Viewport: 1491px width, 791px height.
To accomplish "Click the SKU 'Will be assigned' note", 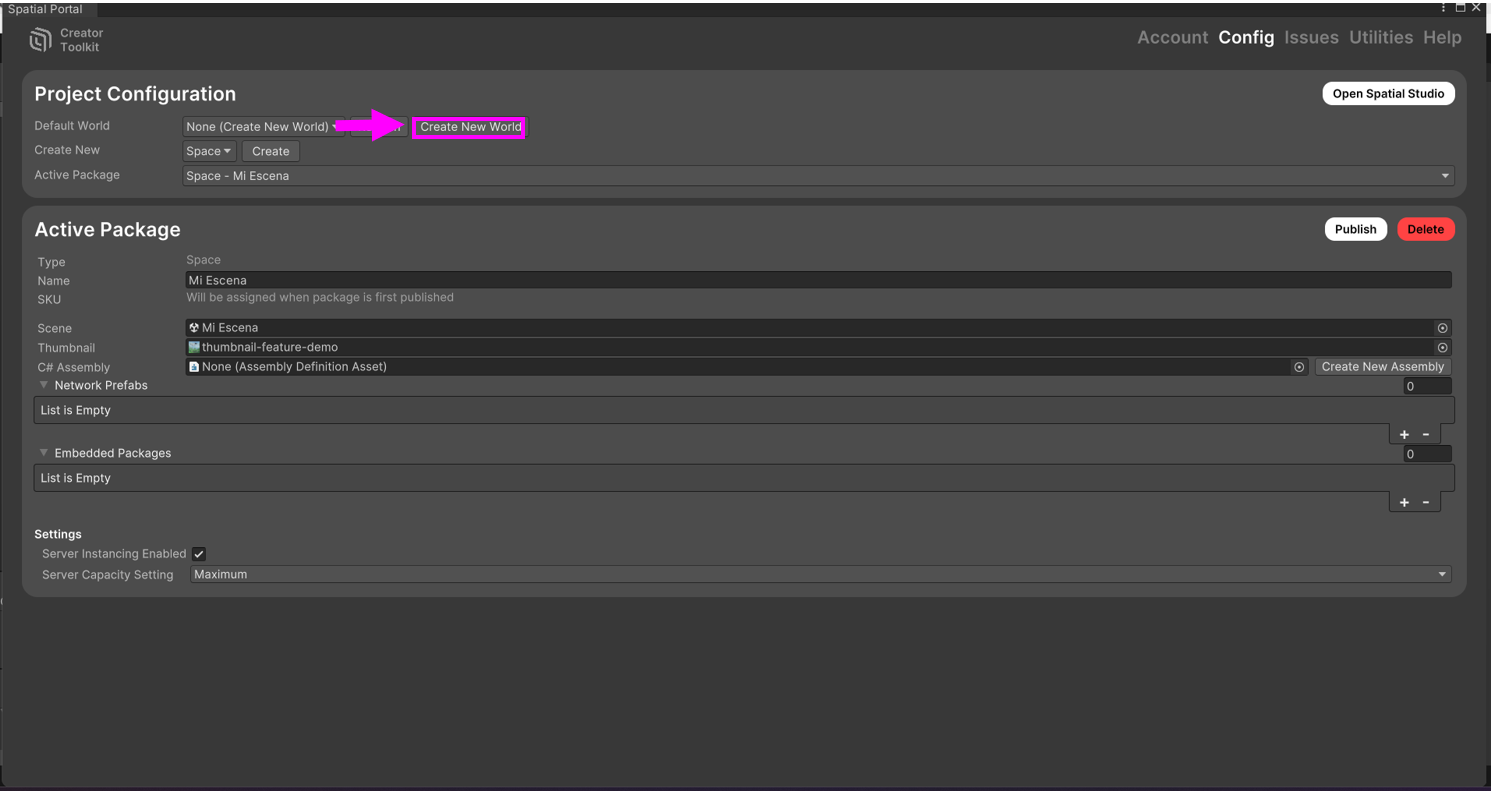I will (x=320, y=297).
